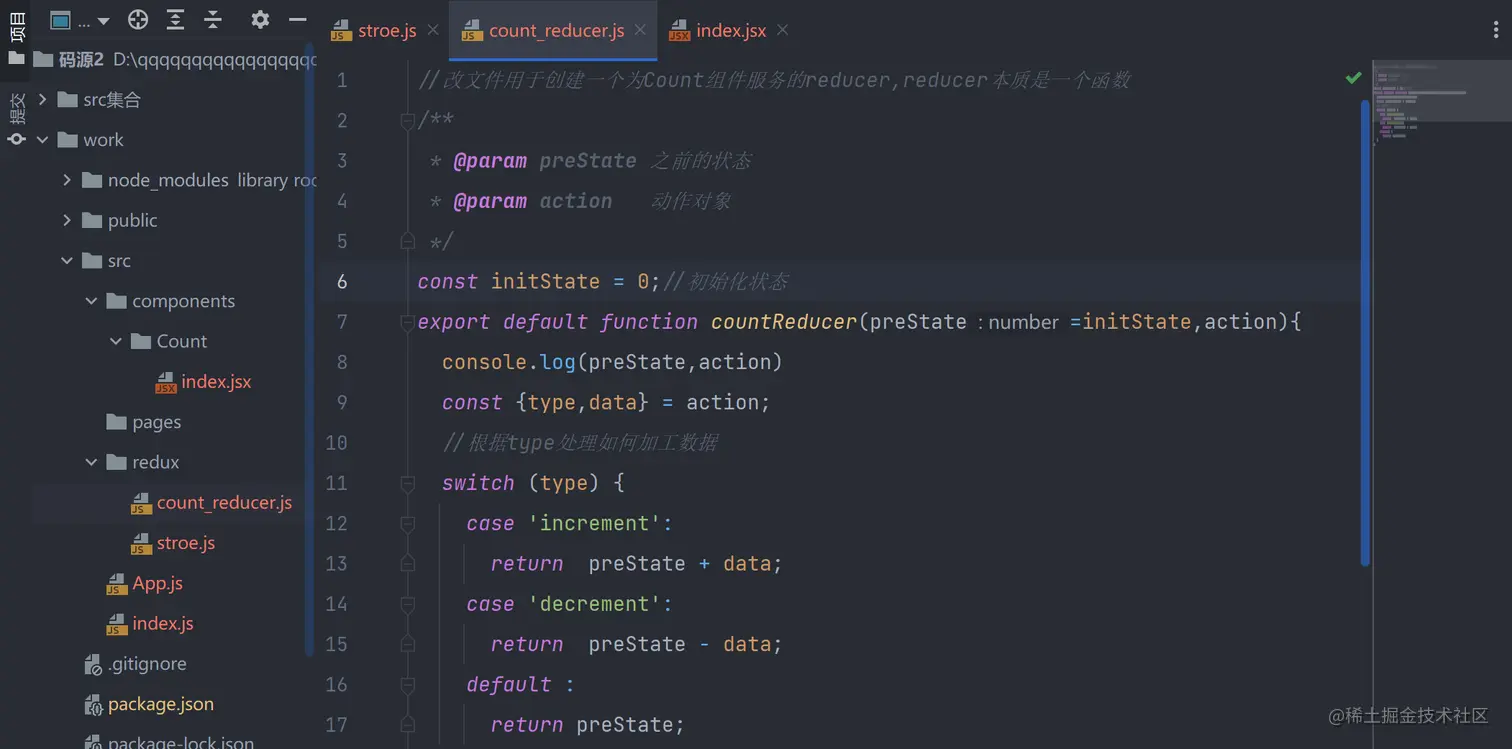Click the folder icon beside redux
The image size is (1512, 749).
117,462
